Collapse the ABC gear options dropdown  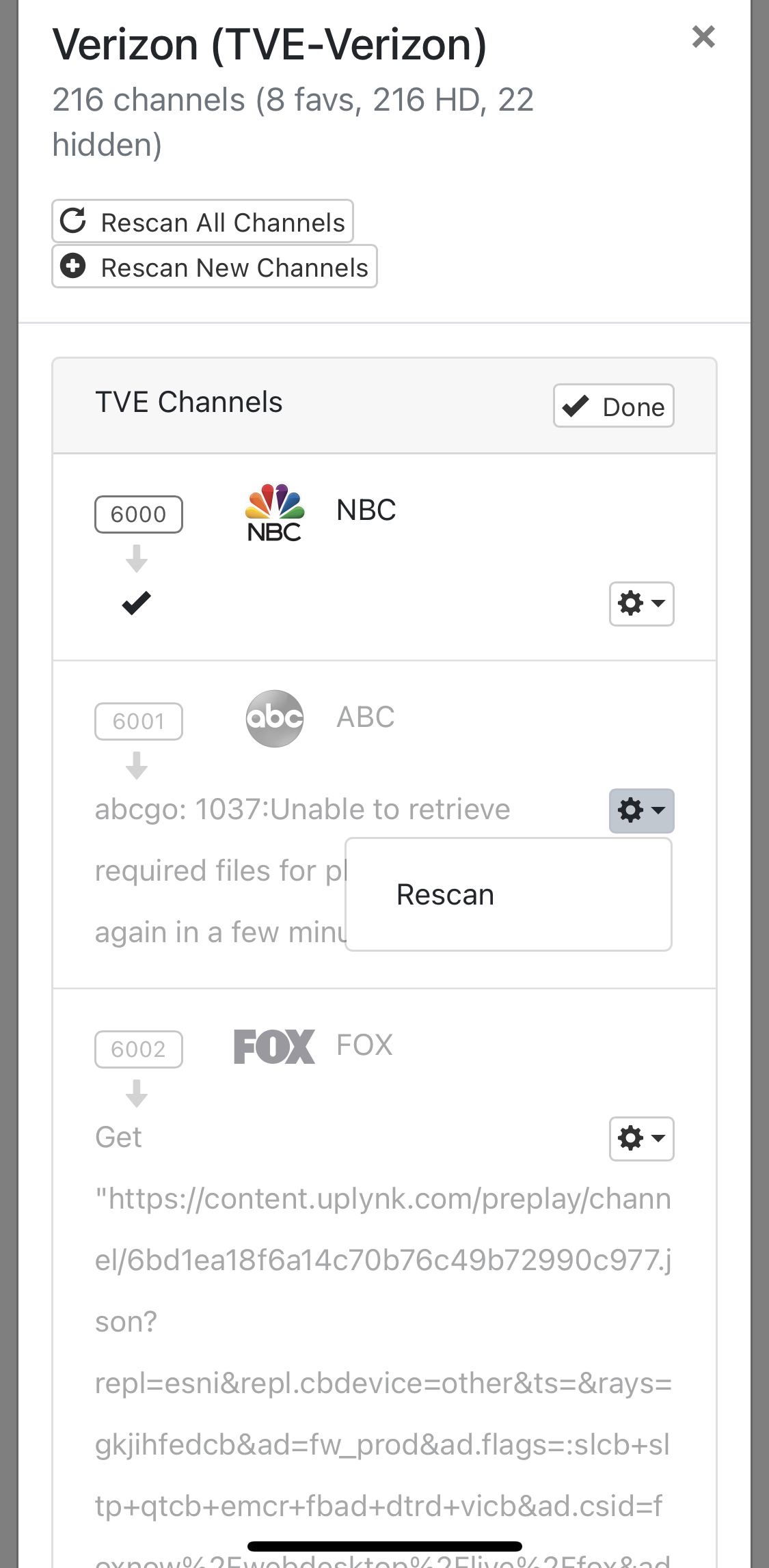[x=641, y=811]
